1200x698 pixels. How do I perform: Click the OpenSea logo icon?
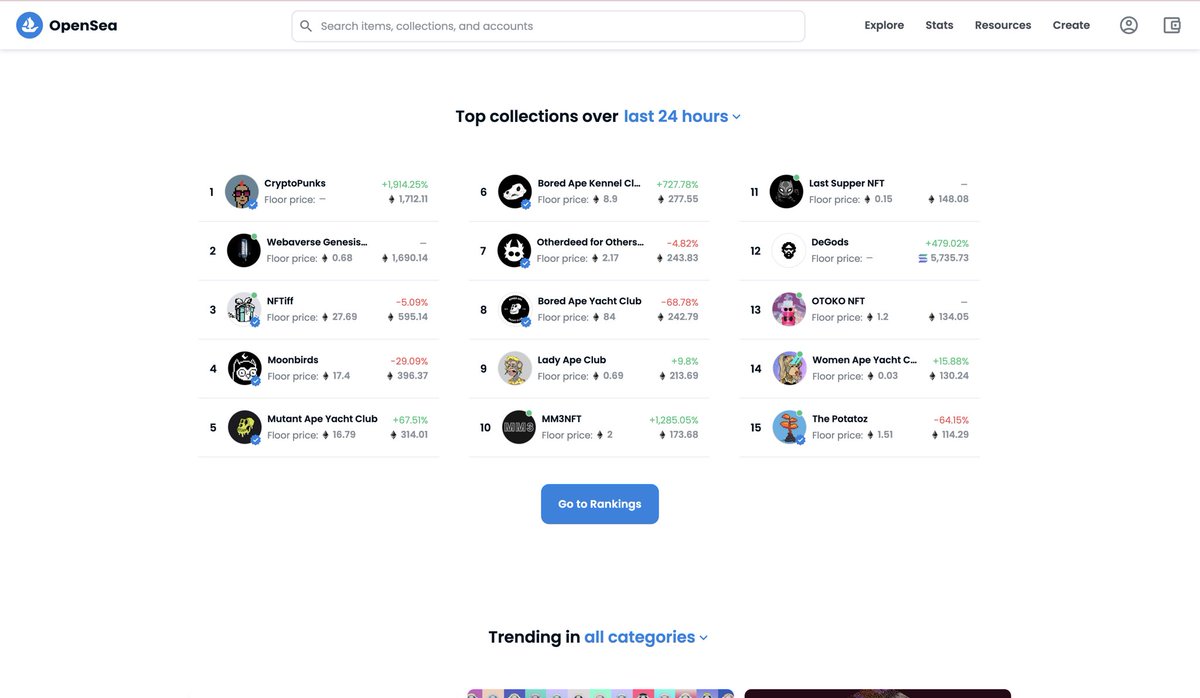(x=30, y=25)
